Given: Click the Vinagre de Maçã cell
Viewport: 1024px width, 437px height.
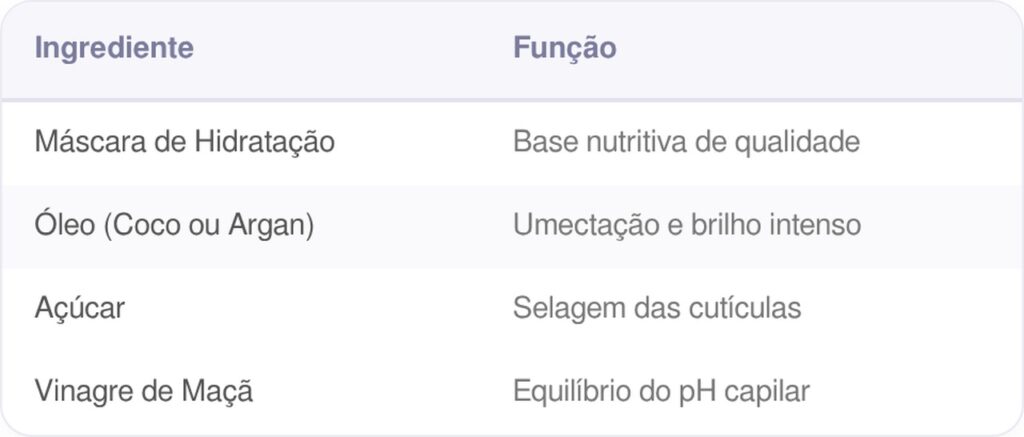Looking at the screenshot, I should pyautogui.click(x=143, y=390).
